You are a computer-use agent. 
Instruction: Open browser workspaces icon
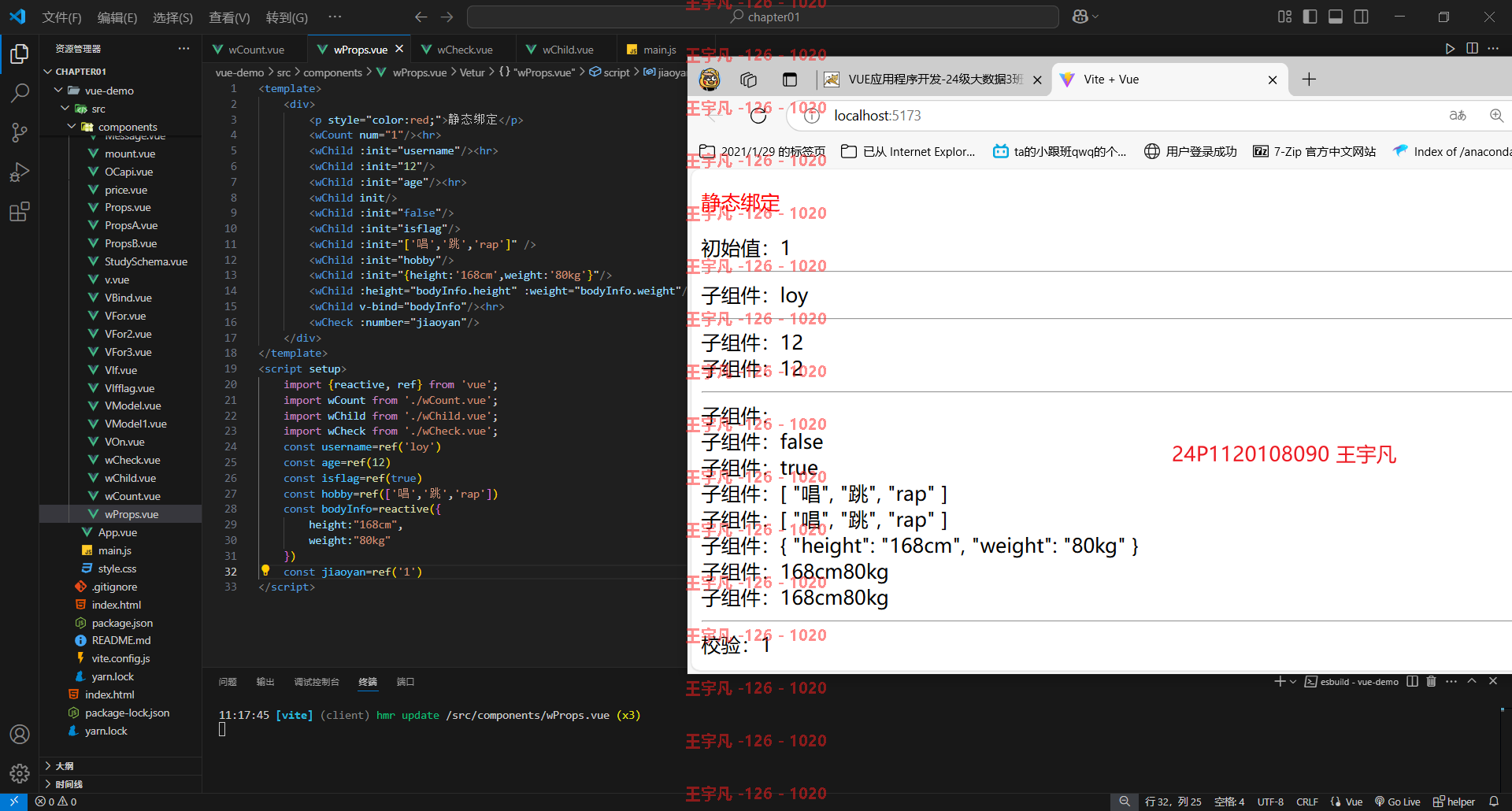point(749,80)
